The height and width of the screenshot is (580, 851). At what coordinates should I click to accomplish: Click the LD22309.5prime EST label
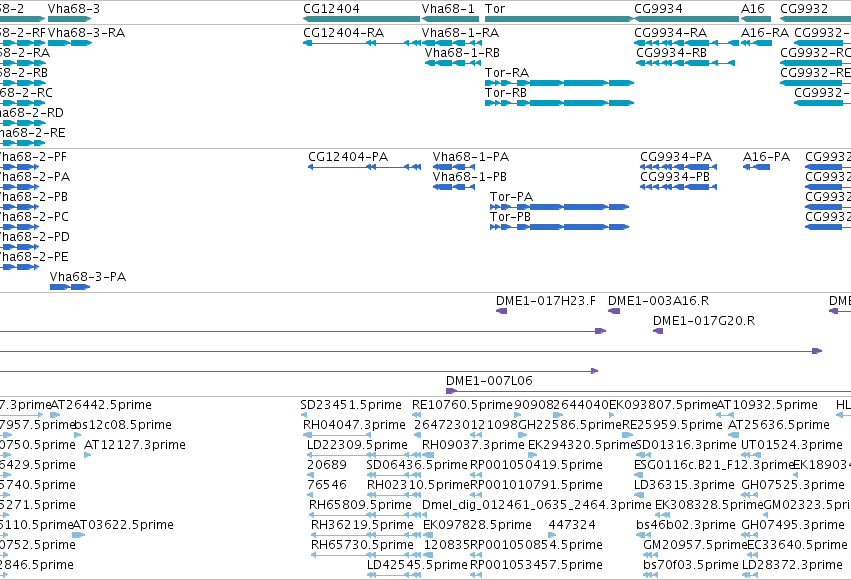coord(357,445)
